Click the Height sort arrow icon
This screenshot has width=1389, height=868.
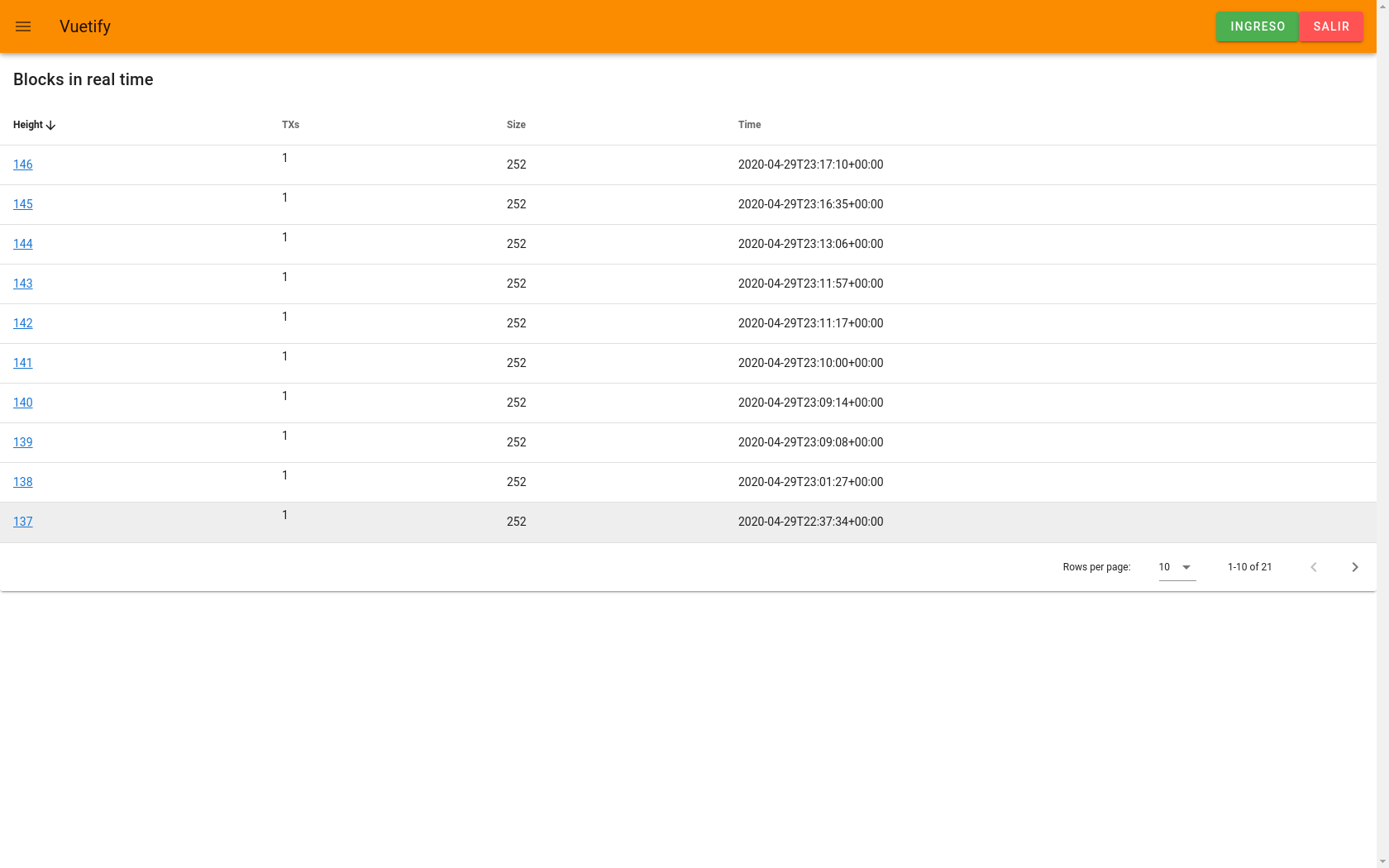[x=51, y=125]
